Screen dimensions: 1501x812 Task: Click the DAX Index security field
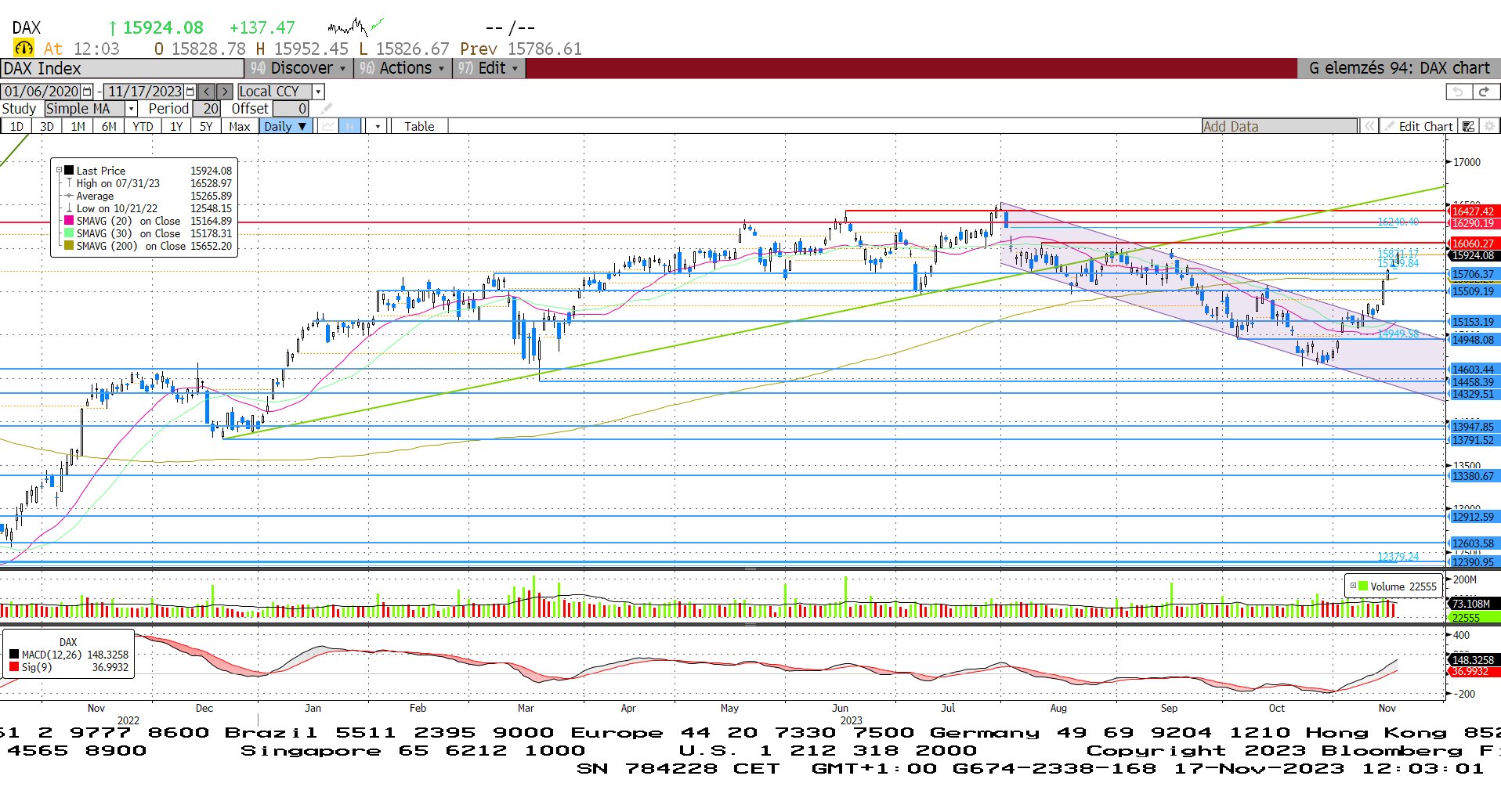[121, 68]
